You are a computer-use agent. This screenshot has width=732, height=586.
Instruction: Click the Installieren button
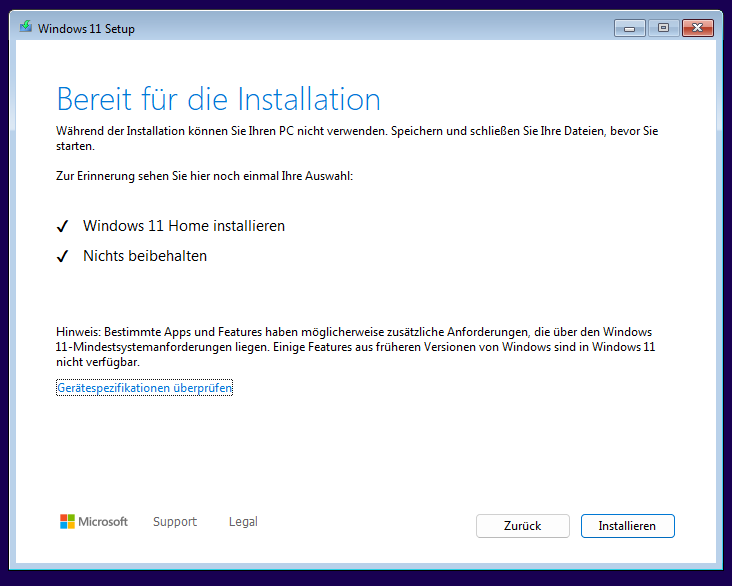pyautogui.click(x=627, y=526)
